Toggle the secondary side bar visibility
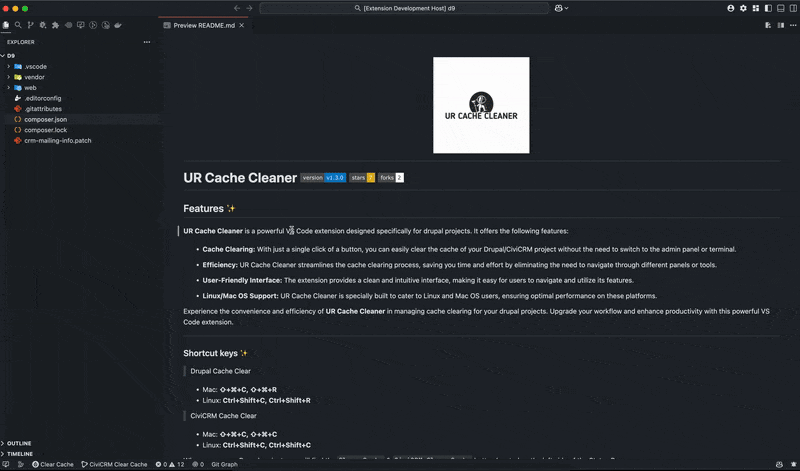 coord(793,8)
